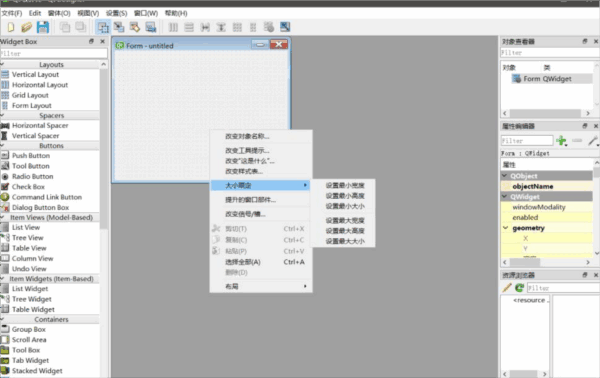Select the windowModality property row
The image size is (600, 378).
pyautogui.click(x=547, y=207)
